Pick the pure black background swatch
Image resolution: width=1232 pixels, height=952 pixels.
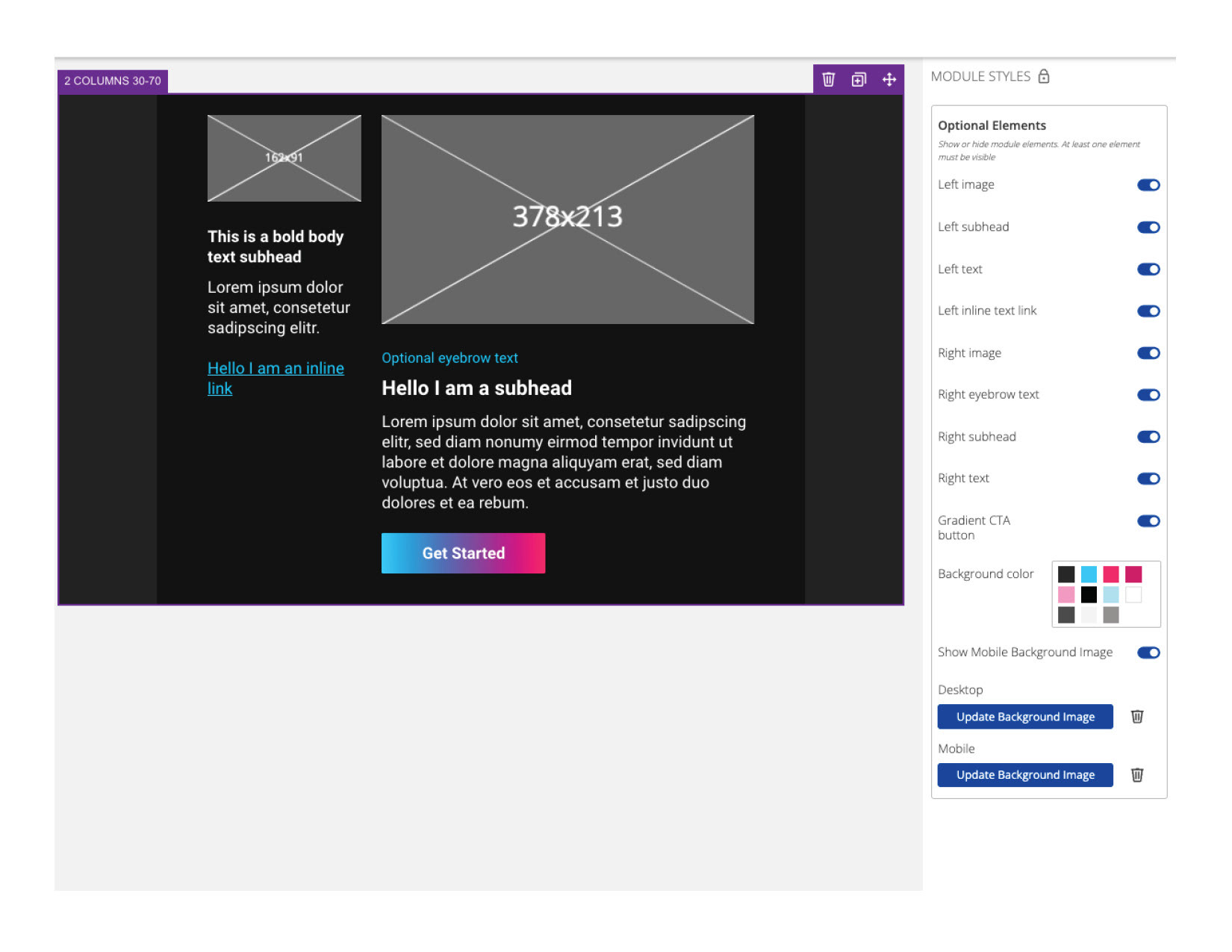(1089, 594)
